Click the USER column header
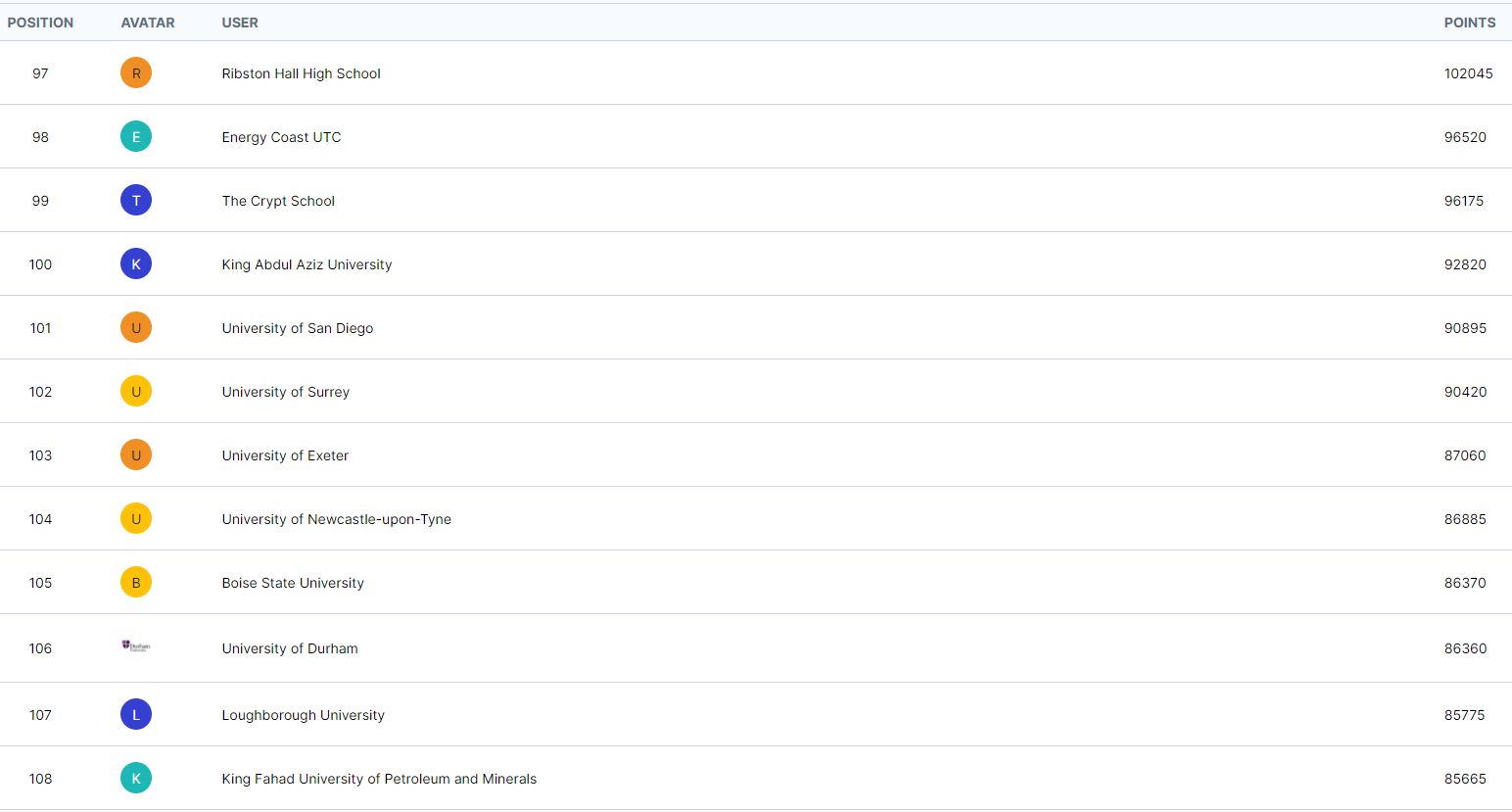The image size is (1512, 812). pos(240,23)
